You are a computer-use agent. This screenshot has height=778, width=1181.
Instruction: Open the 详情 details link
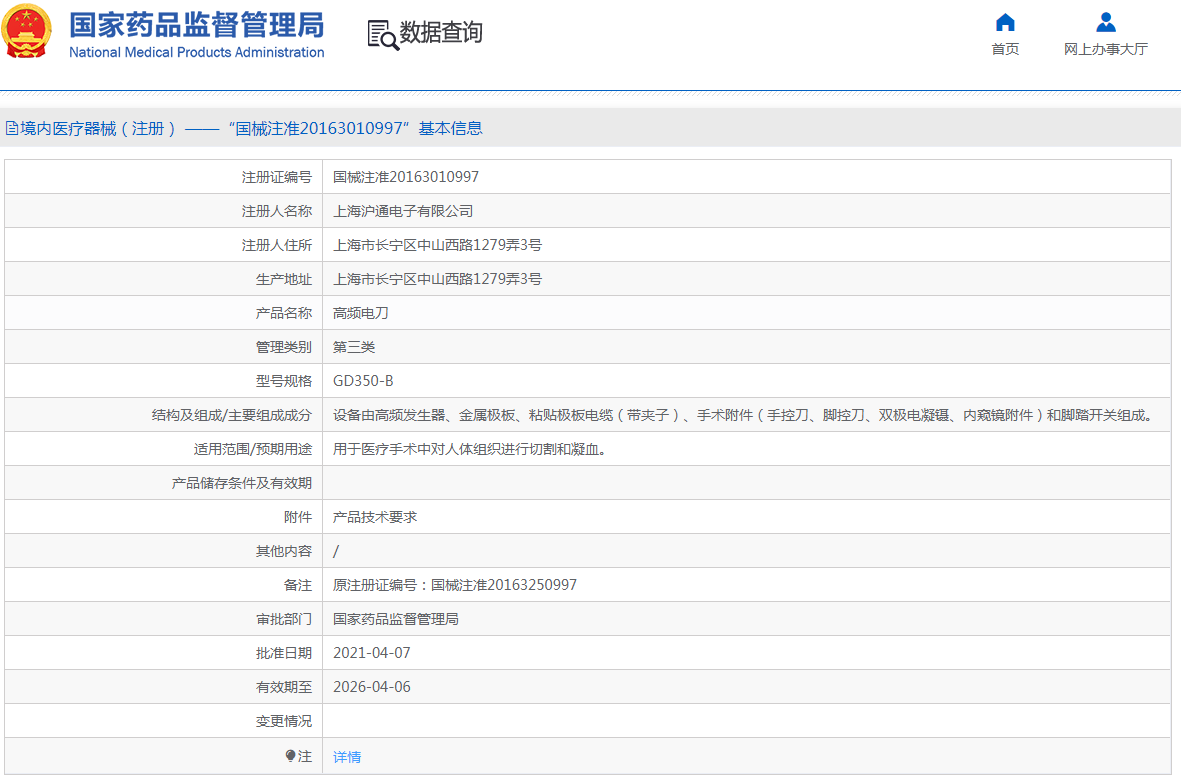click(347, 756)
